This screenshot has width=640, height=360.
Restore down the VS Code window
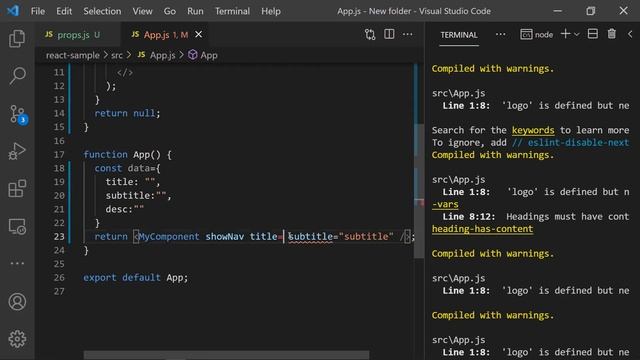591,11
